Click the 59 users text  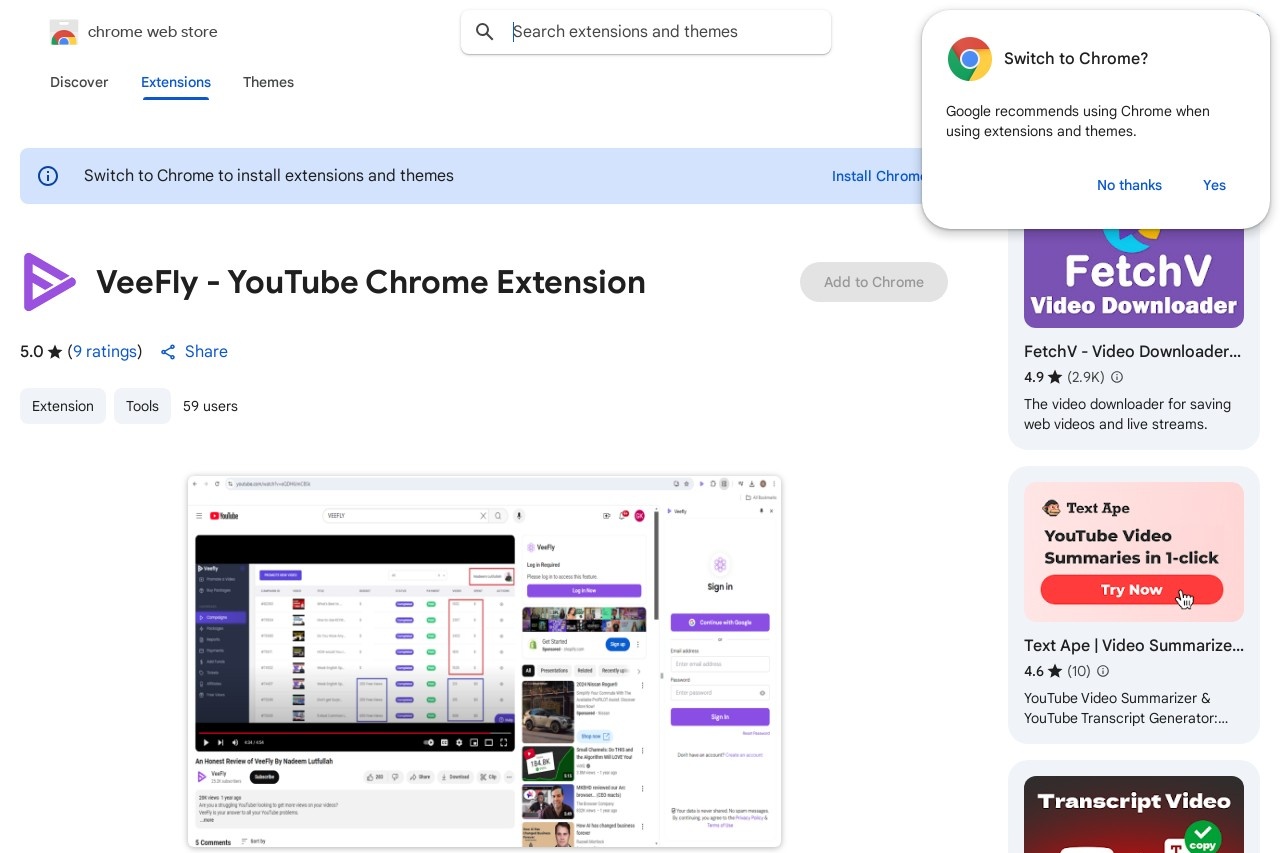[210, 406]
